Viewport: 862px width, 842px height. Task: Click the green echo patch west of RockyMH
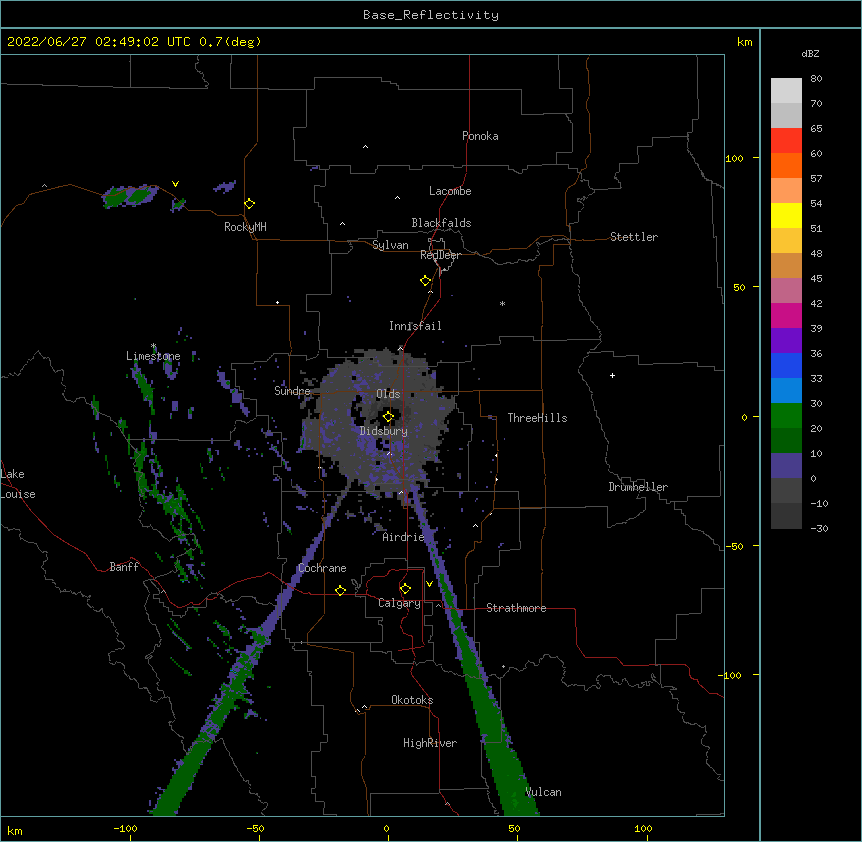pos(130,196)
